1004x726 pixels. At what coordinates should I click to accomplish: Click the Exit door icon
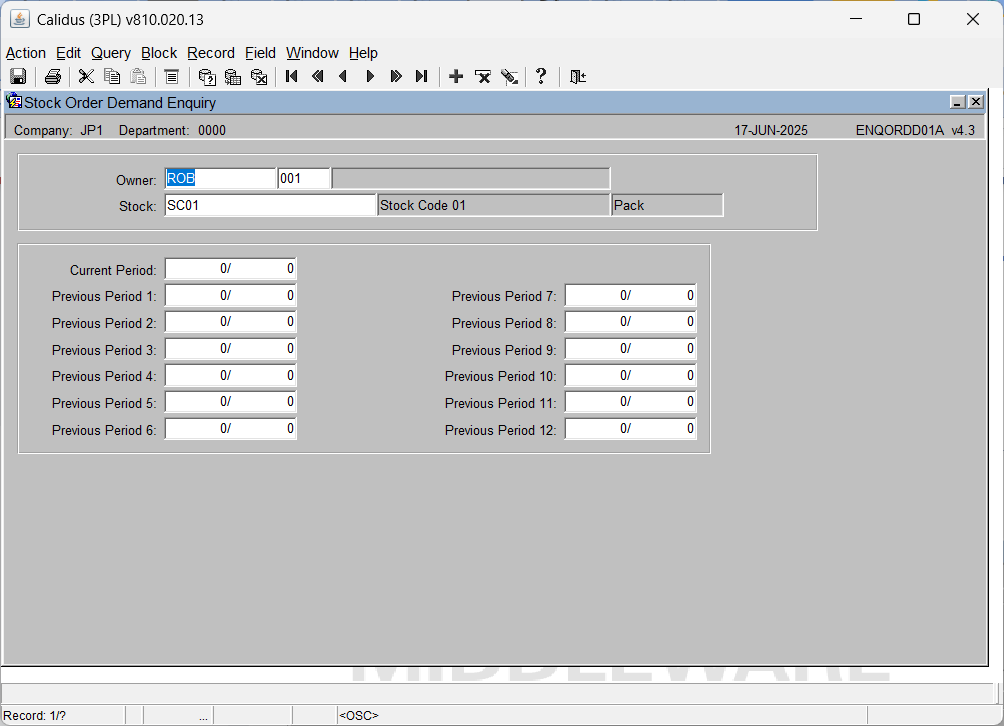pyautogui.click(x=578, y=77)
